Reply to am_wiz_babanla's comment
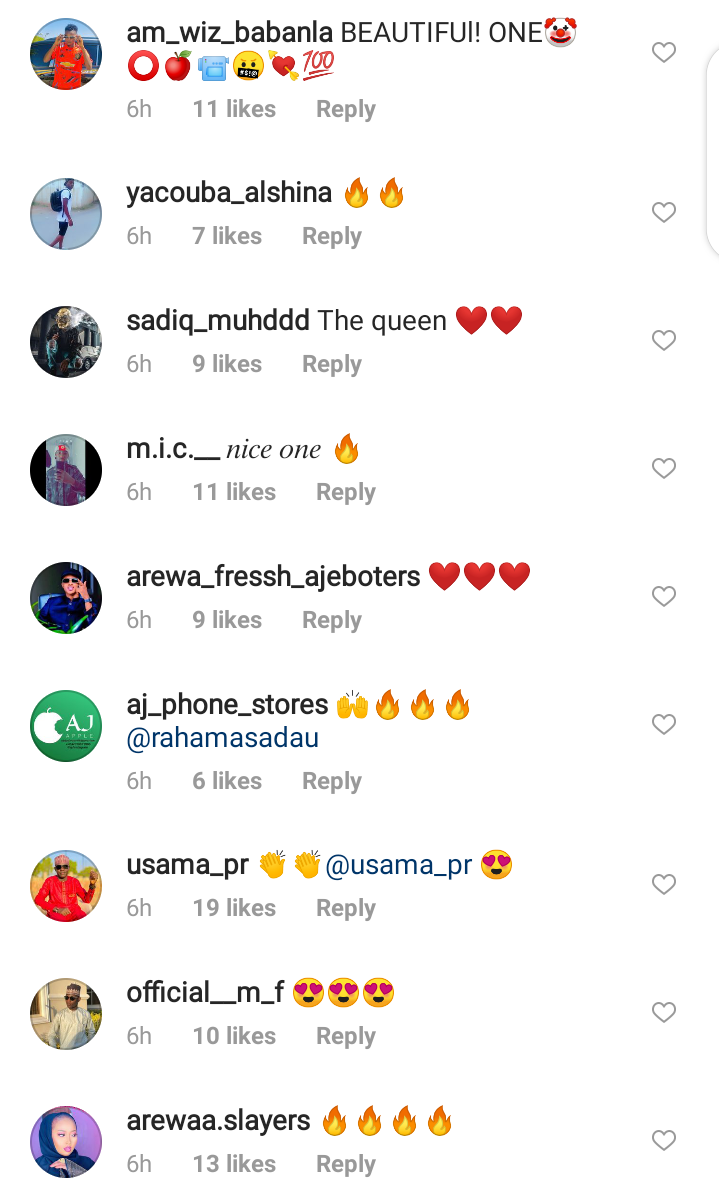 345,109
